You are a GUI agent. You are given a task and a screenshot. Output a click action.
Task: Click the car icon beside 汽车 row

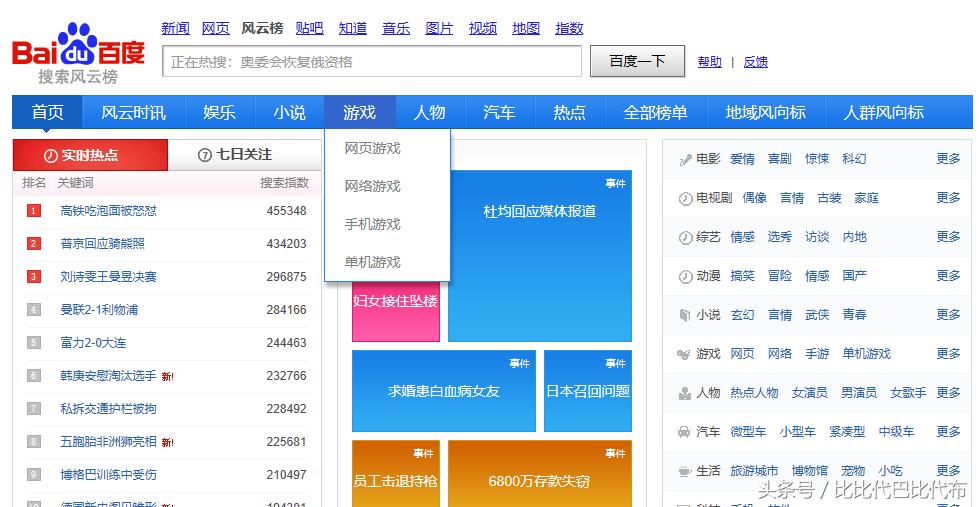[684, 432]
